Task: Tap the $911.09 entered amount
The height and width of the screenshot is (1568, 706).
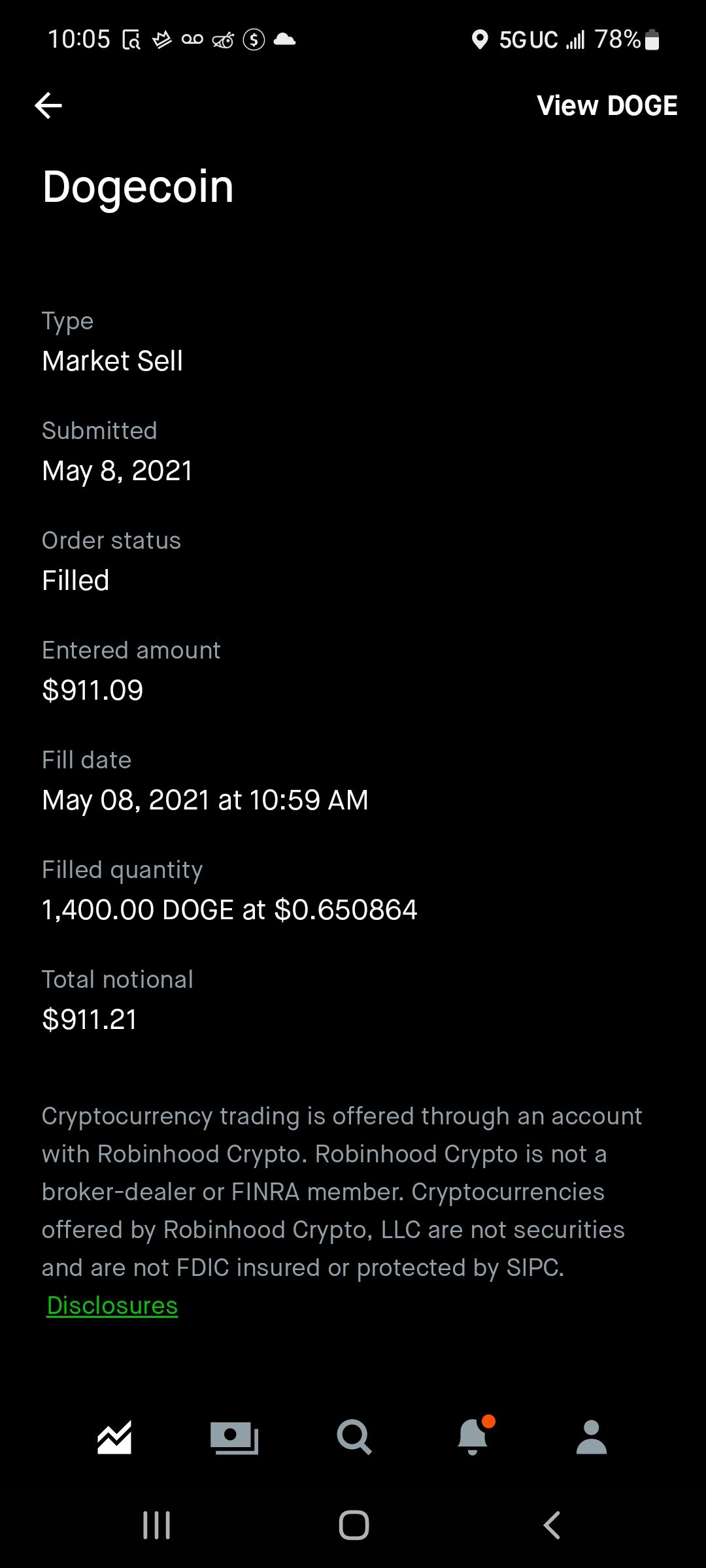Action: coord(93,691)
